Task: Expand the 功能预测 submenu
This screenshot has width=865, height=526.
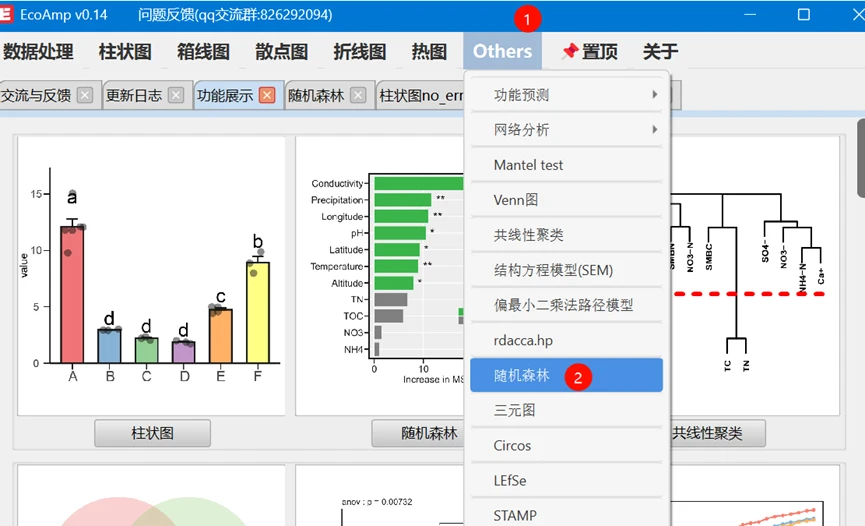Action: (567, 95)
